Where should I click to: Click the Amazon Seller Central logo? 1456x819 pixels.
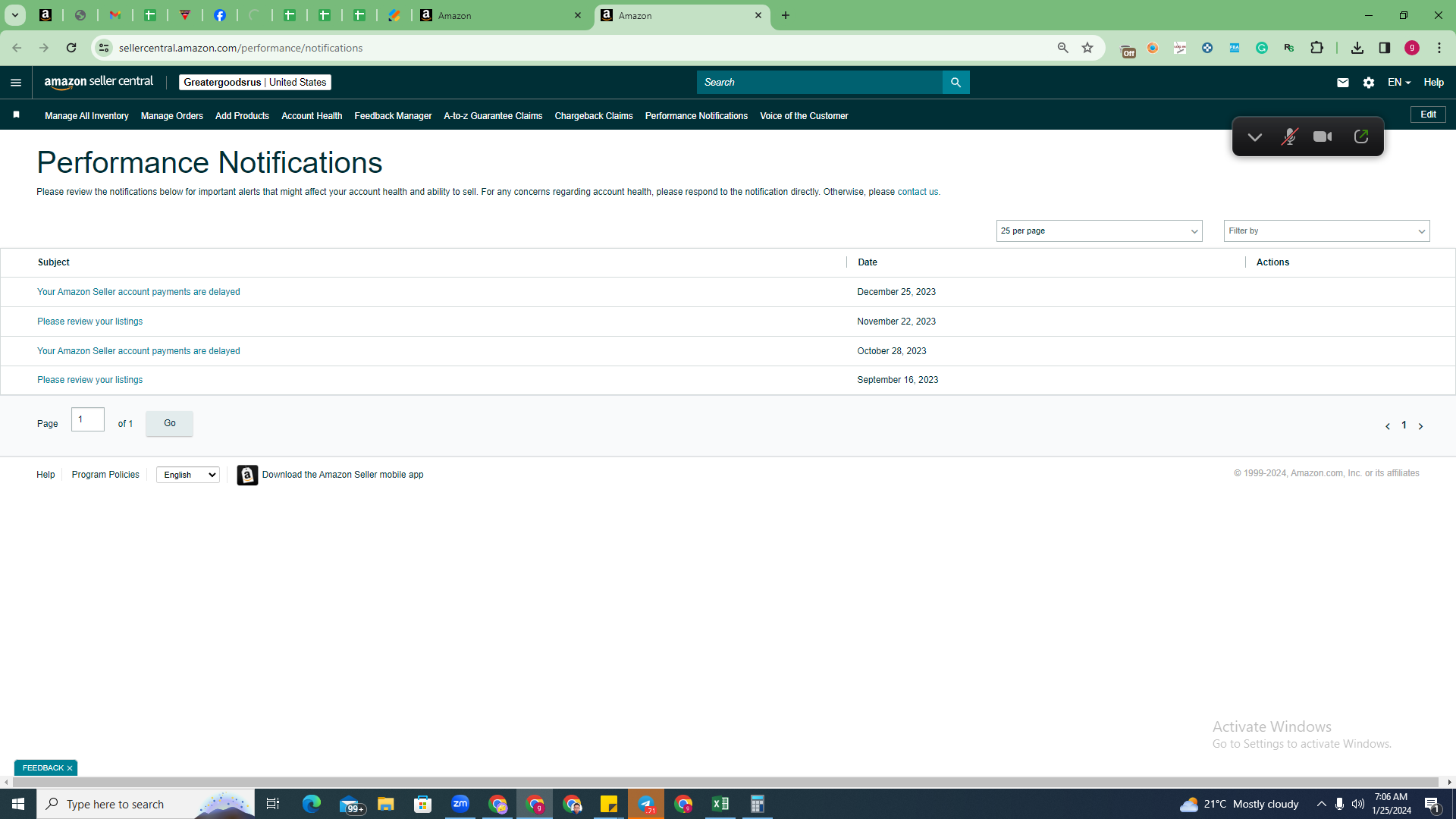click(99, 82)
